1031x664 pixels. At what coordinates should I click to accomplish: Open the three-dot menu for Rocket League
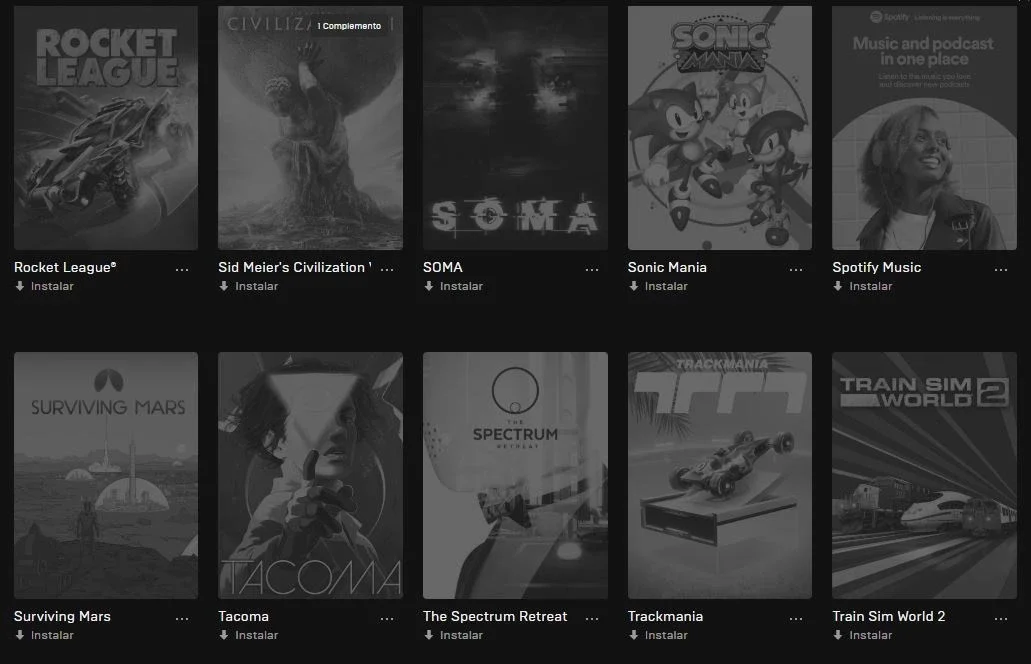[182, 269]
